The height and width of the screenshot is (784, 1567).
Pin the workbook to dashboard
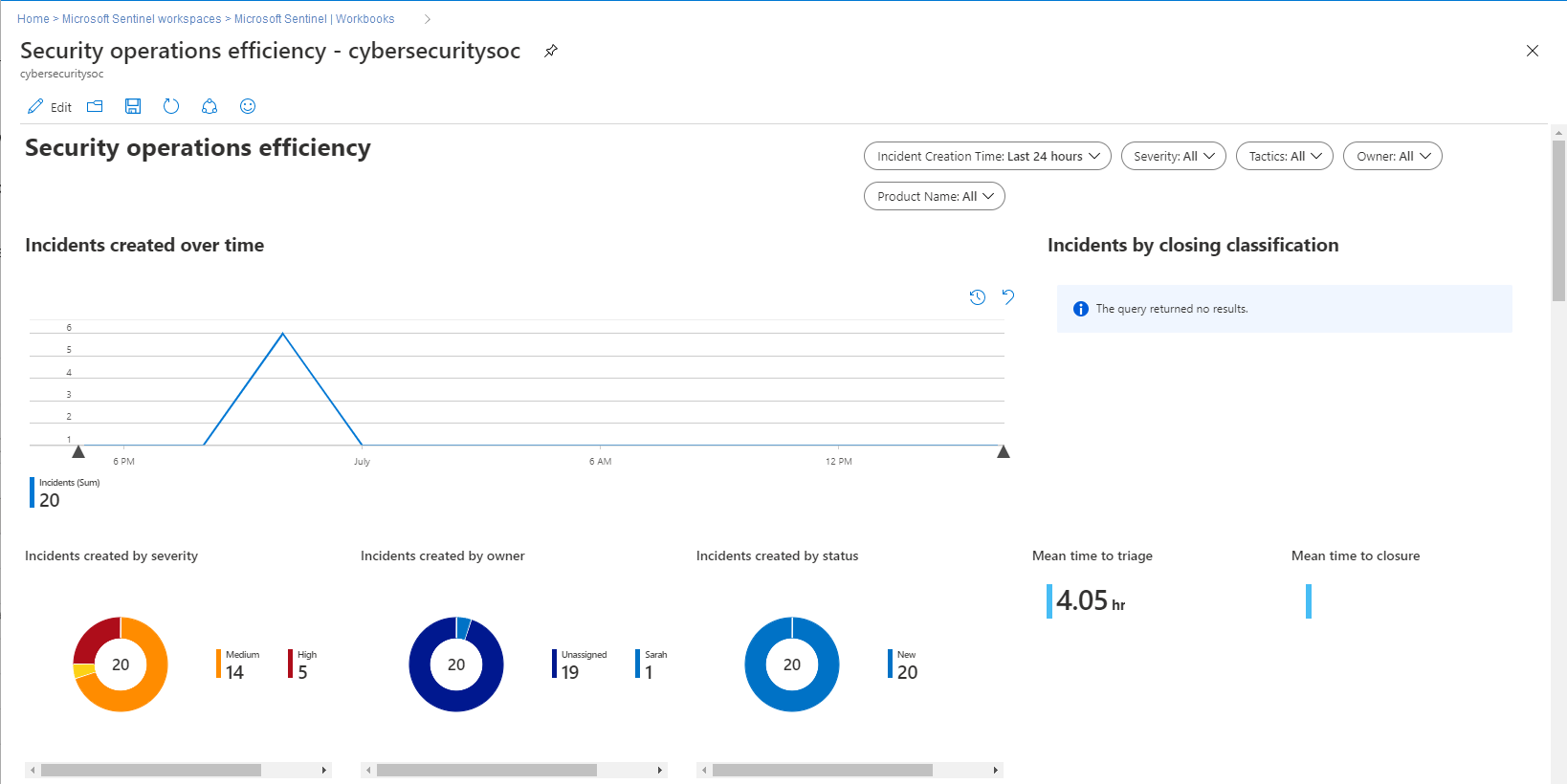coord(551,52)
